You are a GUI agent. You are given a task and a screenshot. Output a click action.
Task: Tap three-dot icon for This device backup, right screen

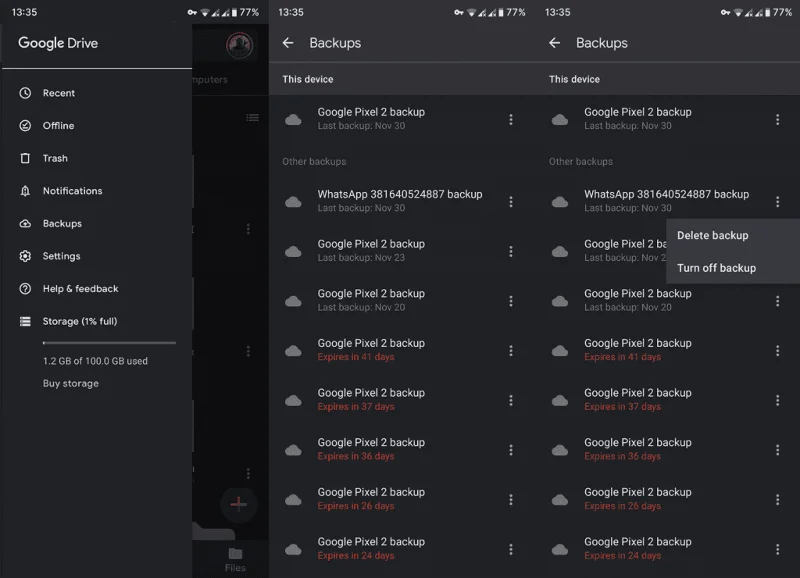[778, 119]
